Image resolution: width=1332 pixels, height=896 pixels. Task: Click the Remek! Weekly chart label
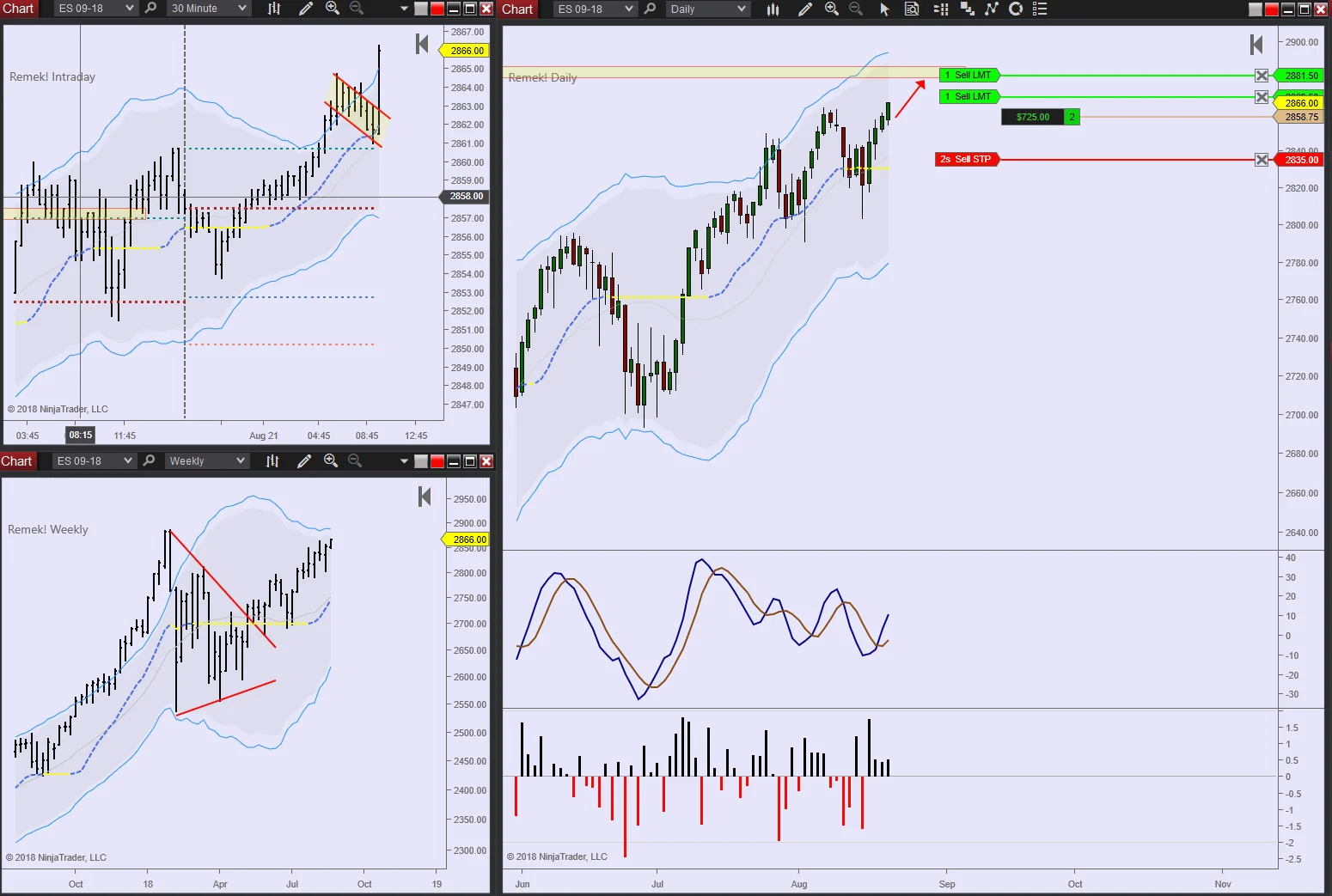click(48, 529)
